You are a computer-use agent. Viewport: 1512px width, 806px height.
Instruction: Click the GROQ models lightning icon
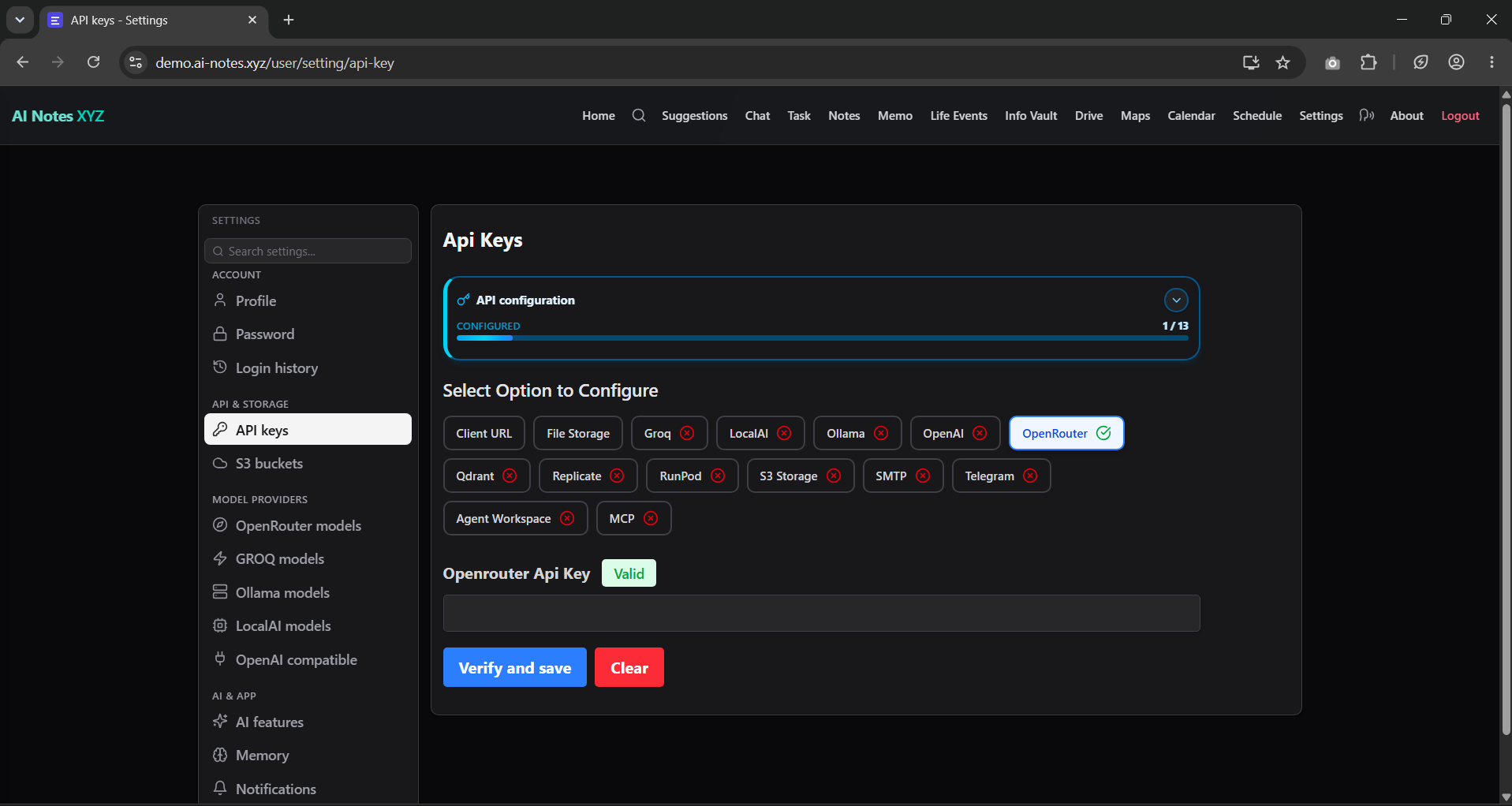(x=220, y=558)
